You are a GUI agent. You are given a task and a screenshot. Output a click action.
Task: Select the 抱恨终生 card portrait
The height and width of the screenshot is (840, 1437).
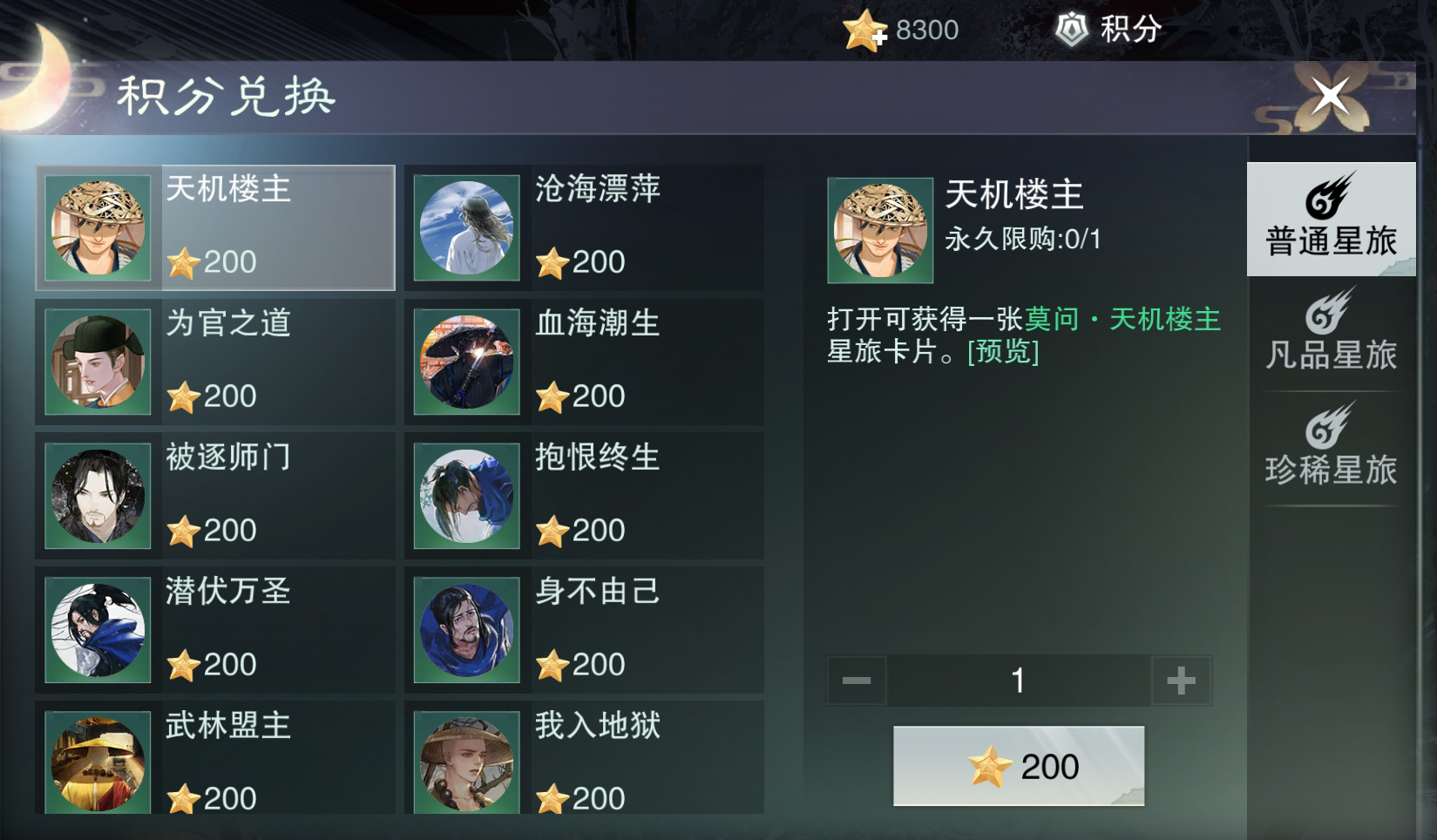click(467, 497)
